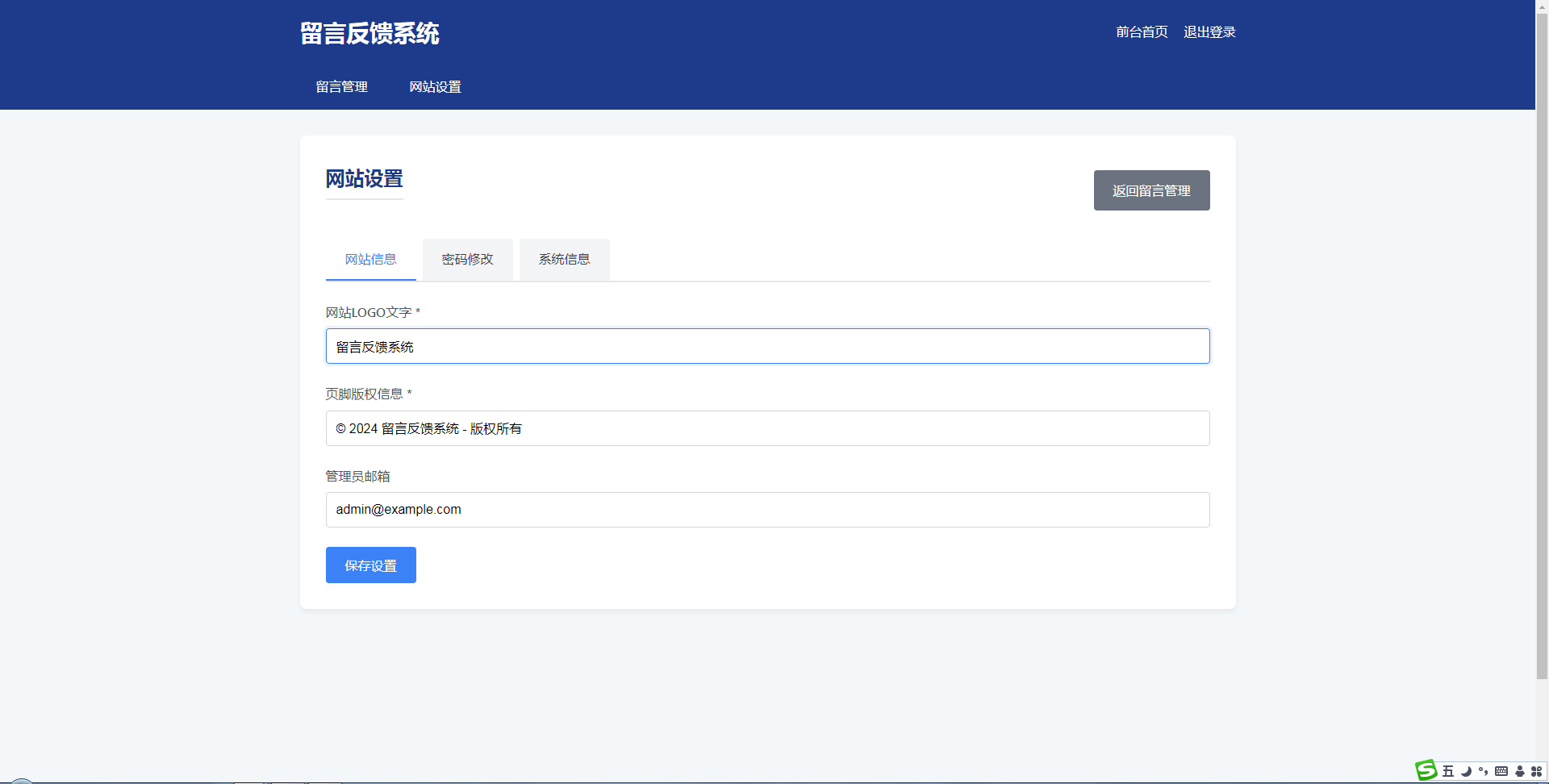Toggle the moon half-width icon
Image resolution: width=1549 pixels, height=784 pixels.
(x=1466, y=771)
